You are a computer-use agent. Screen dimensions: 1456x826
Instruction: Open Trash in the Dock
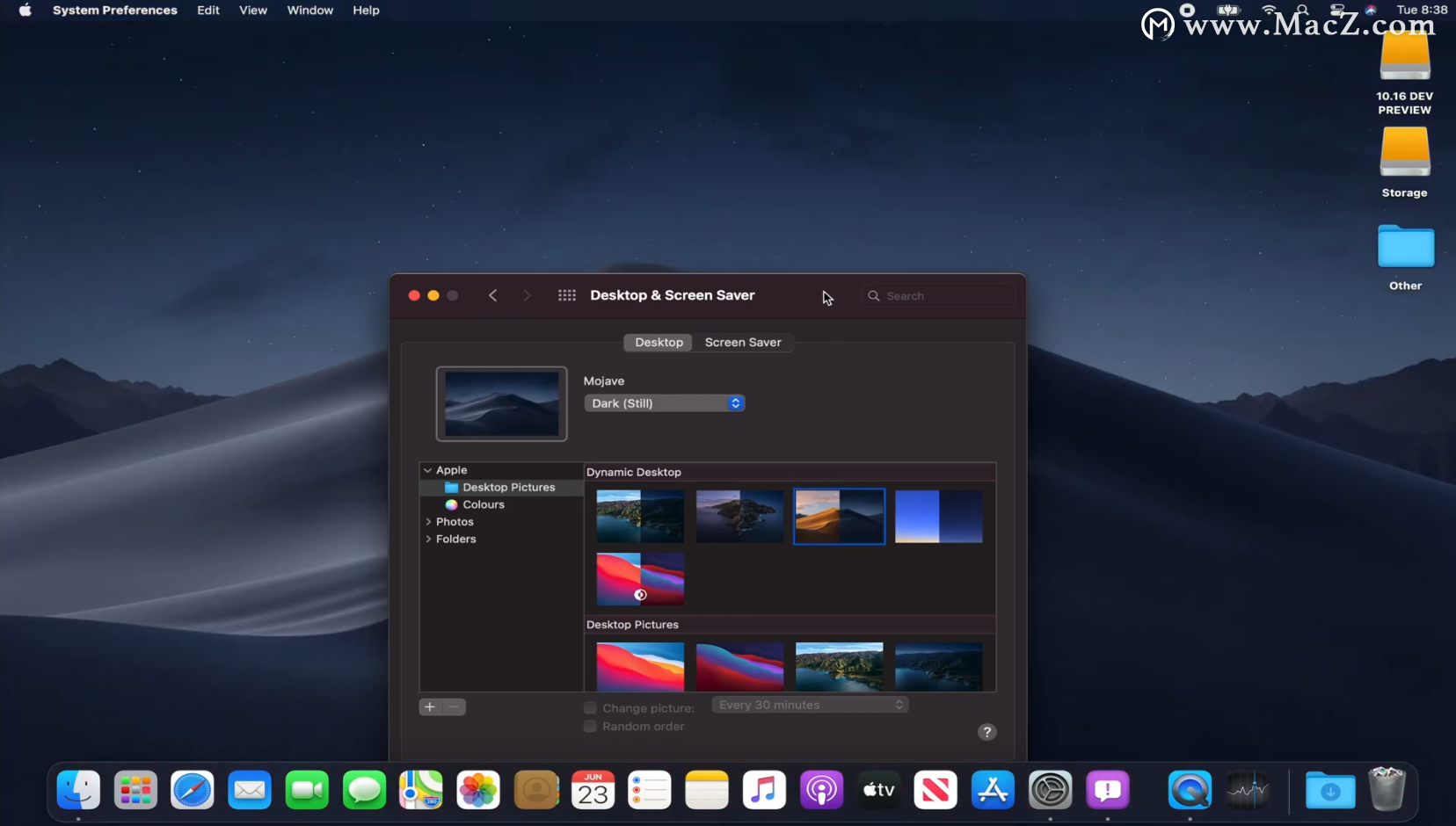(1387, 789)
